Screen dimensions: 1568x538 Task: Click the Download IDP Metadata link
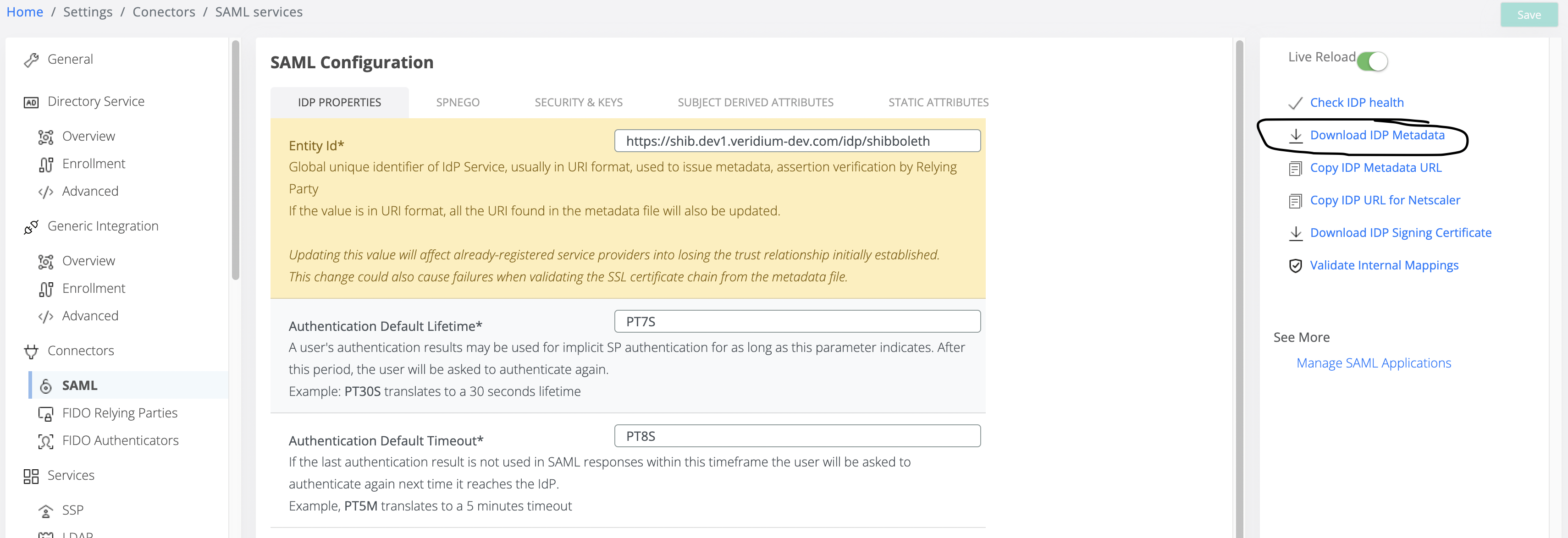(x=1377, y=135)
